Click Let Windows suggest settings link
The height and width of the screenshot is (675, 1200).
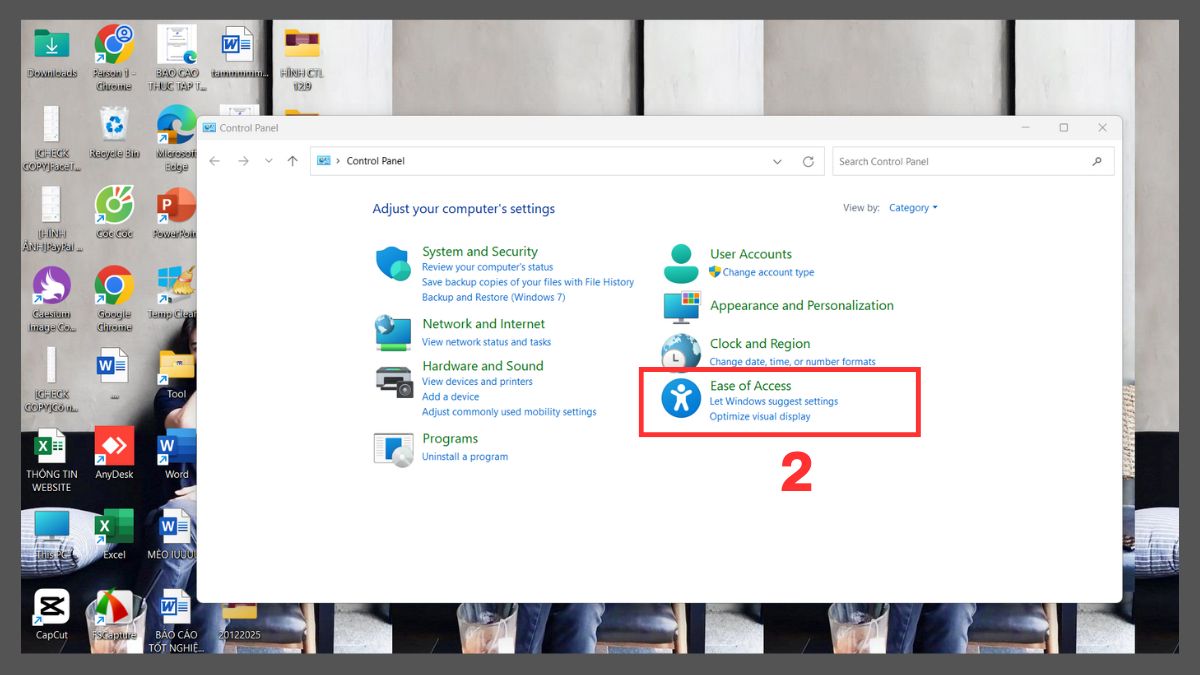tap(774, 401)
